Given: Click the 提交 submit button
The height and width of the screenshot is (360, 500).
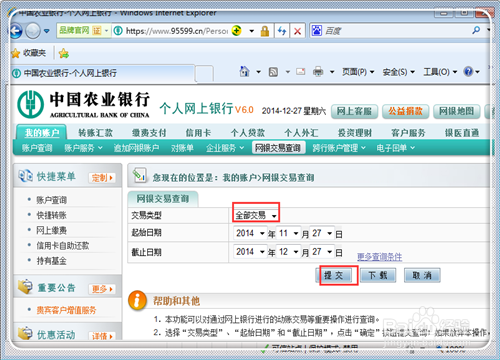Looking at the screenshot, I should point(334,275).
